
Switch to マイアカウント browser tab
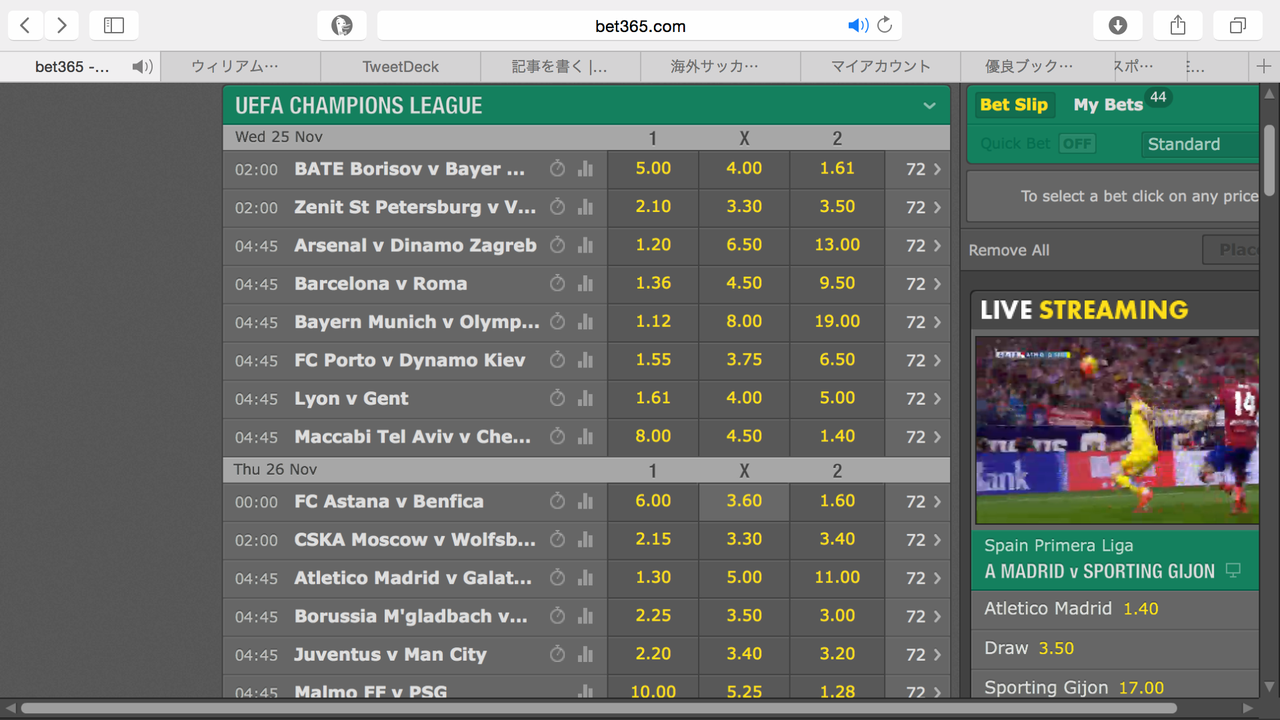880,66
